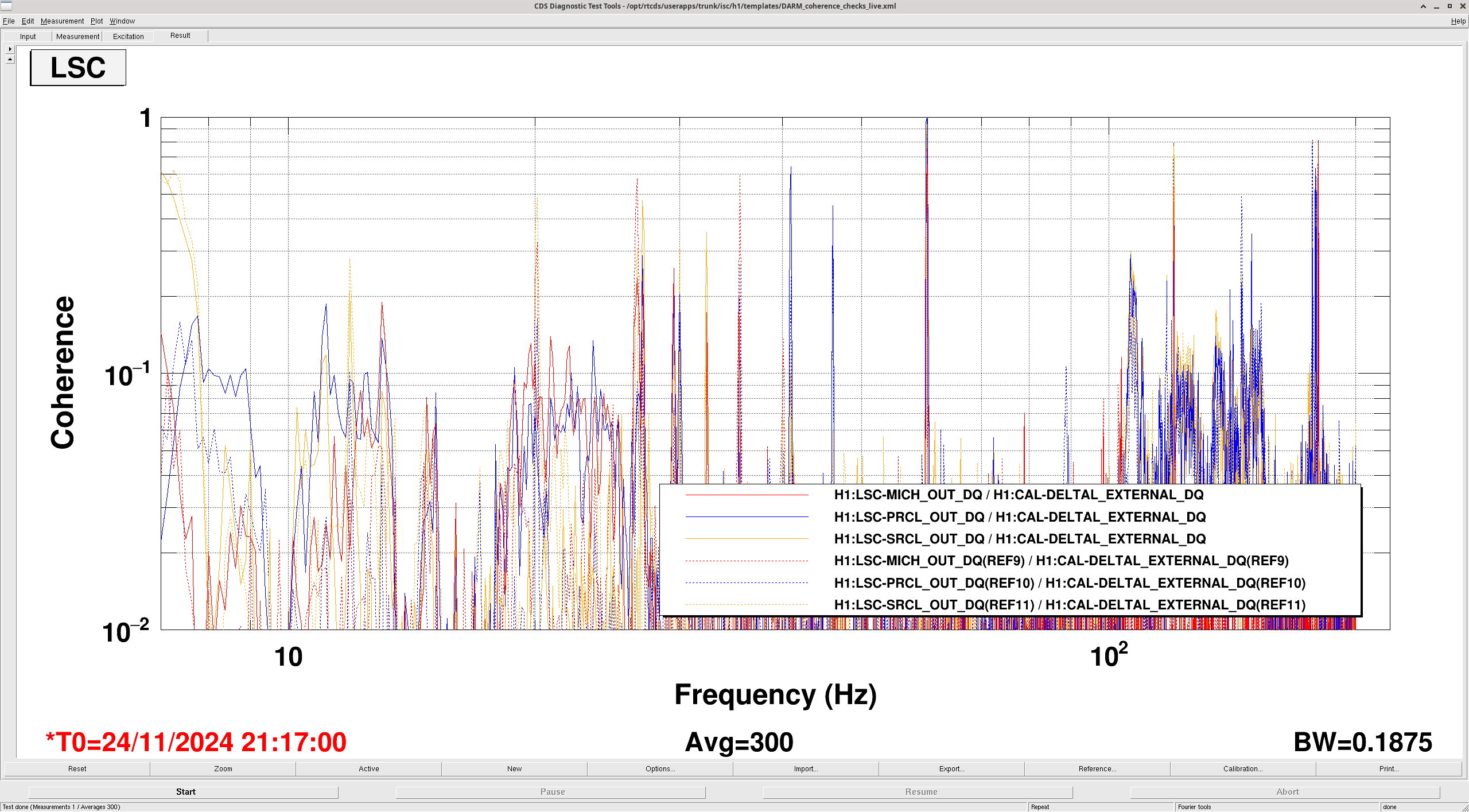Open the Help menu
This screenshot has height=812, width=1469.
click(1458, 21)
